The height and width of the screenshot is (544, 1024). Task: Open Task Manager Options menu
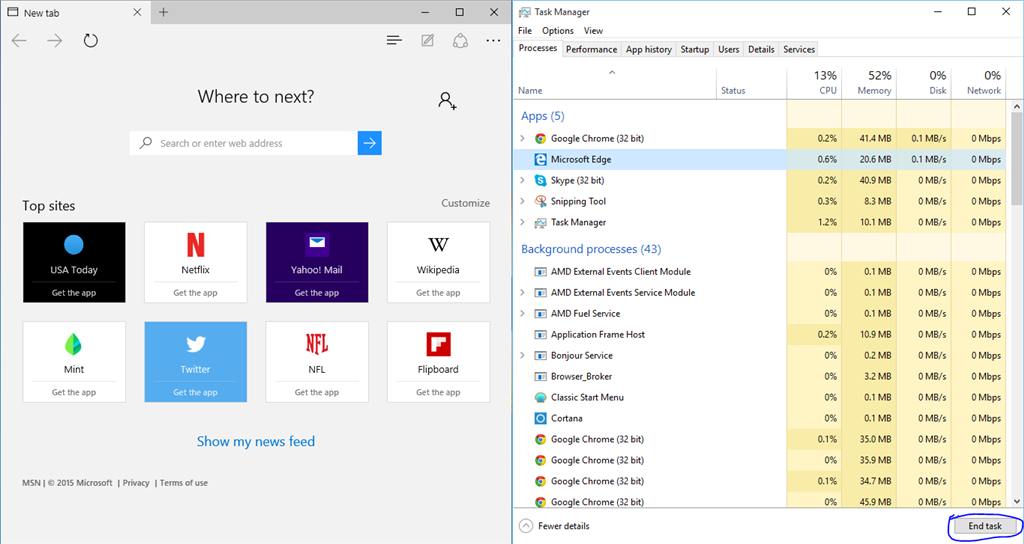pyautogui.click(x=558, y=31)
